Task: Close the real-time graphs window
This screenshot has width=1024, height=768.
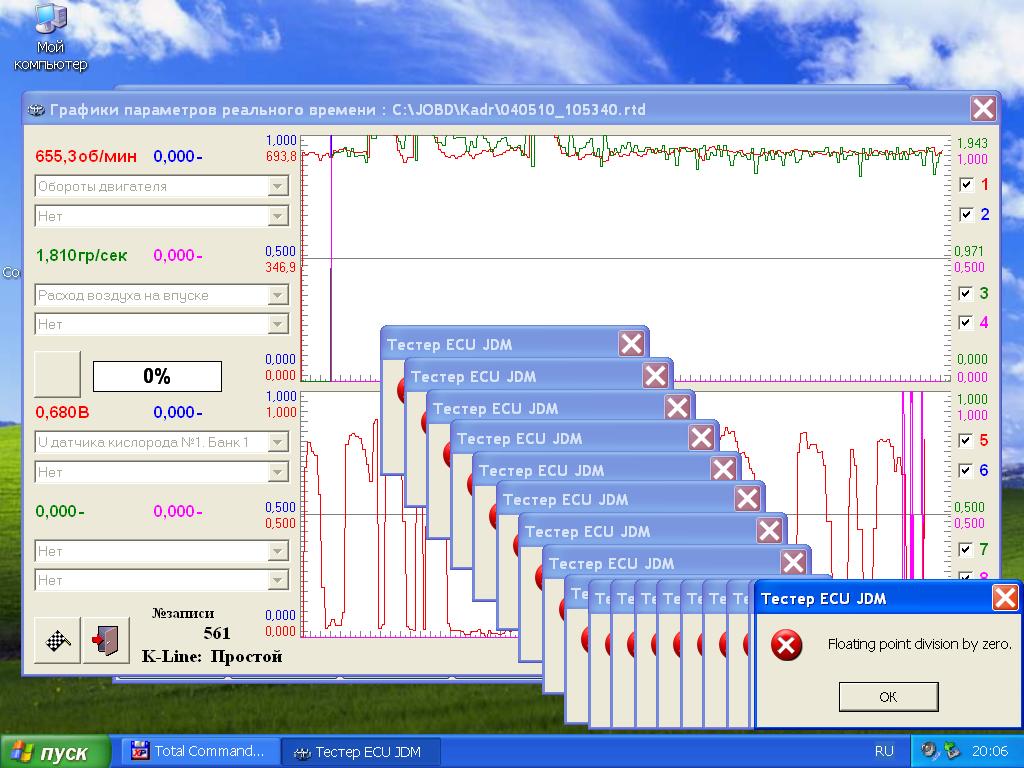Action: pos(983,109)
